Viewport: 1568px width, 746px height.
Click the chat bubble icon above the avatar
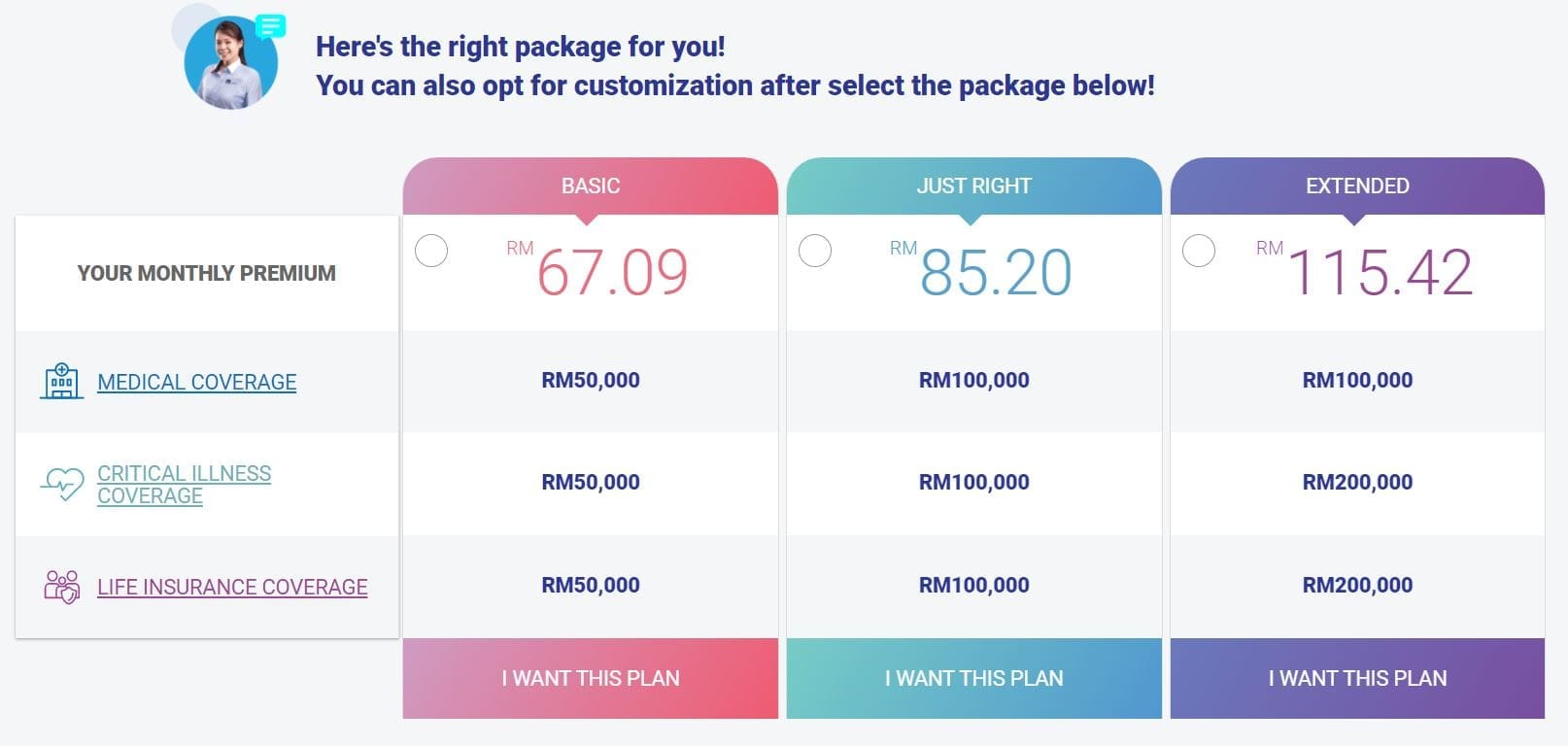click(269, 28)
